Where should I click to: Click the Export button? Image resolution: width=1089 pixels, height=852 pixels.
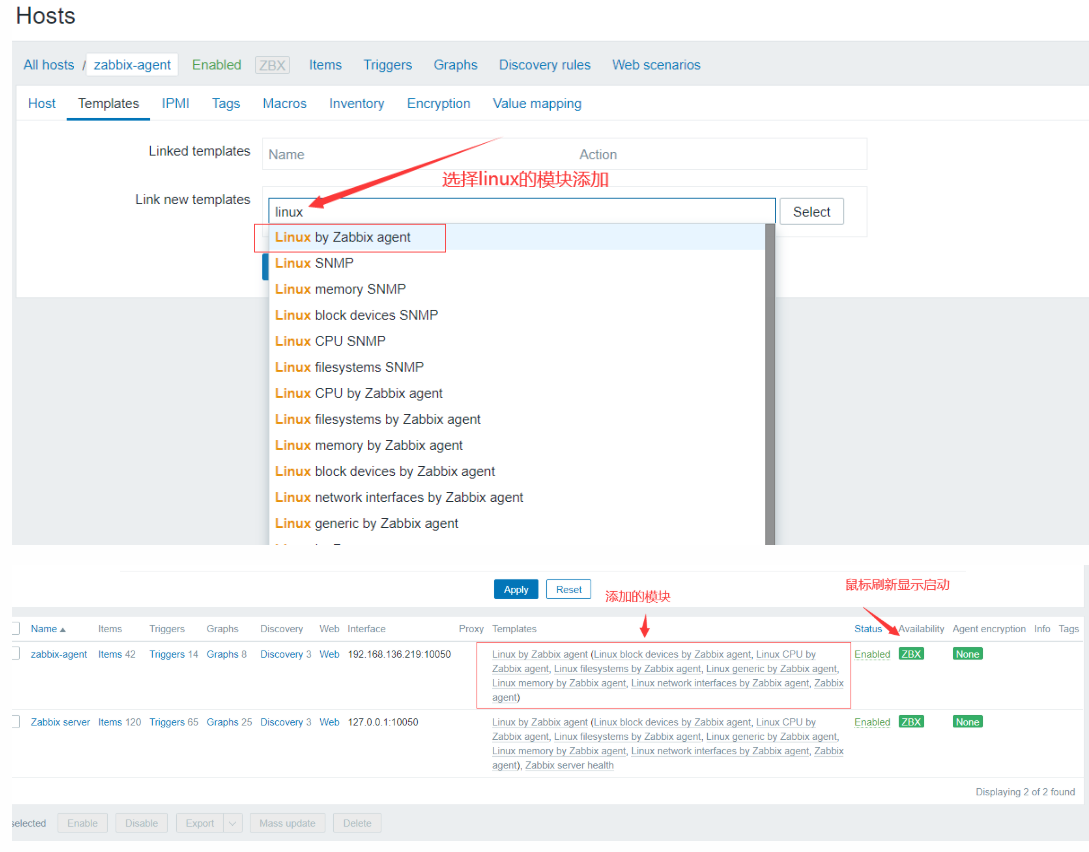click(x=200, y=824)
